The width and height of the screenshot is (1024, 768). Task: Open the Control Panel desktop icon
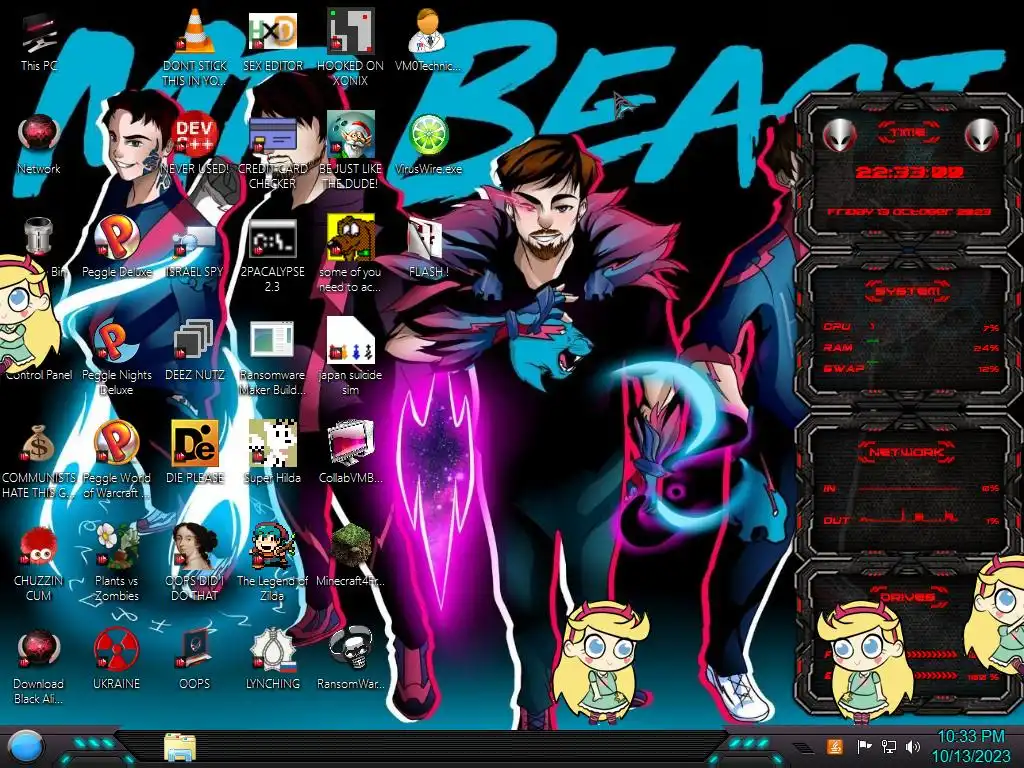39,374
